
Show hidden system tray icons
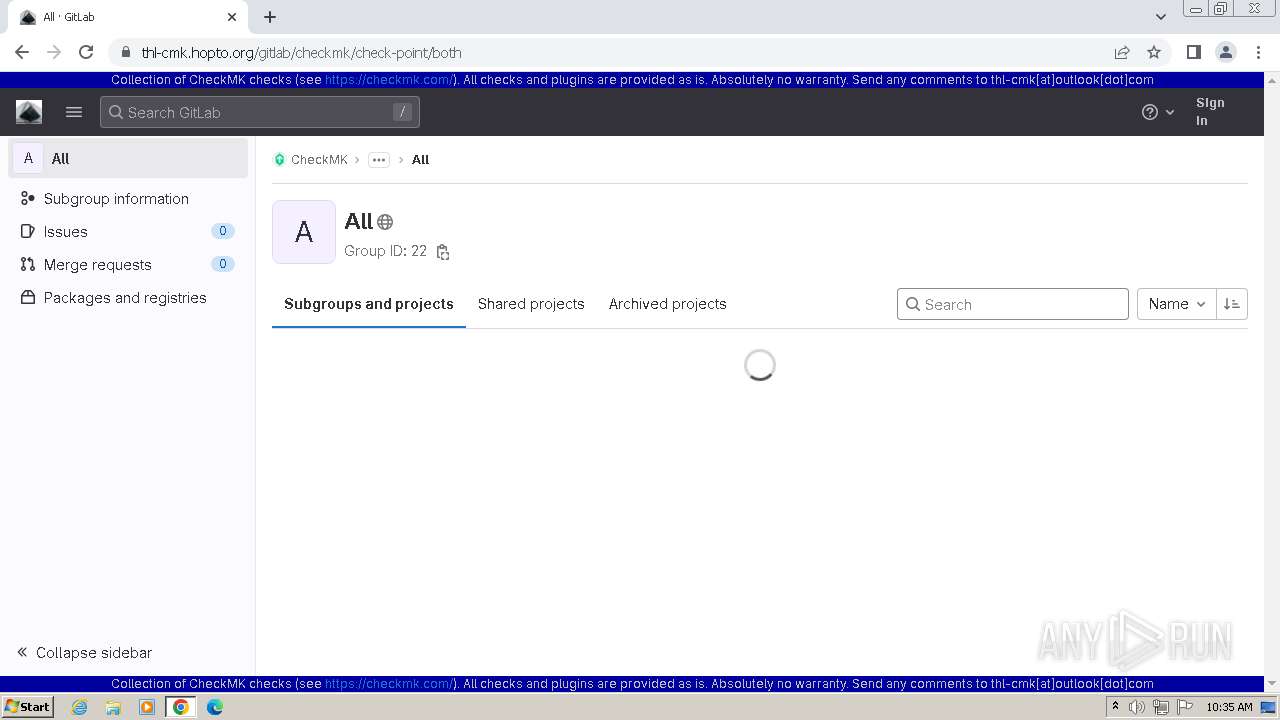[1115, 707]
